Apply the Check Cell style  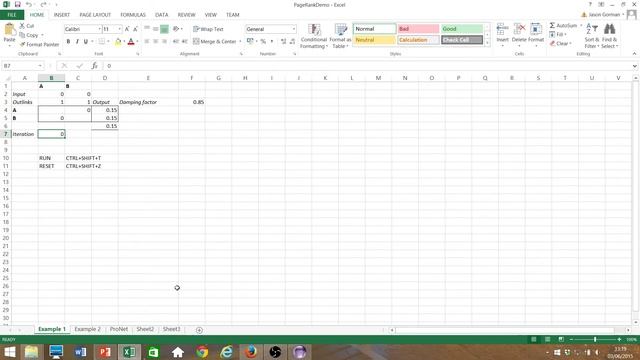coord(462,40)
